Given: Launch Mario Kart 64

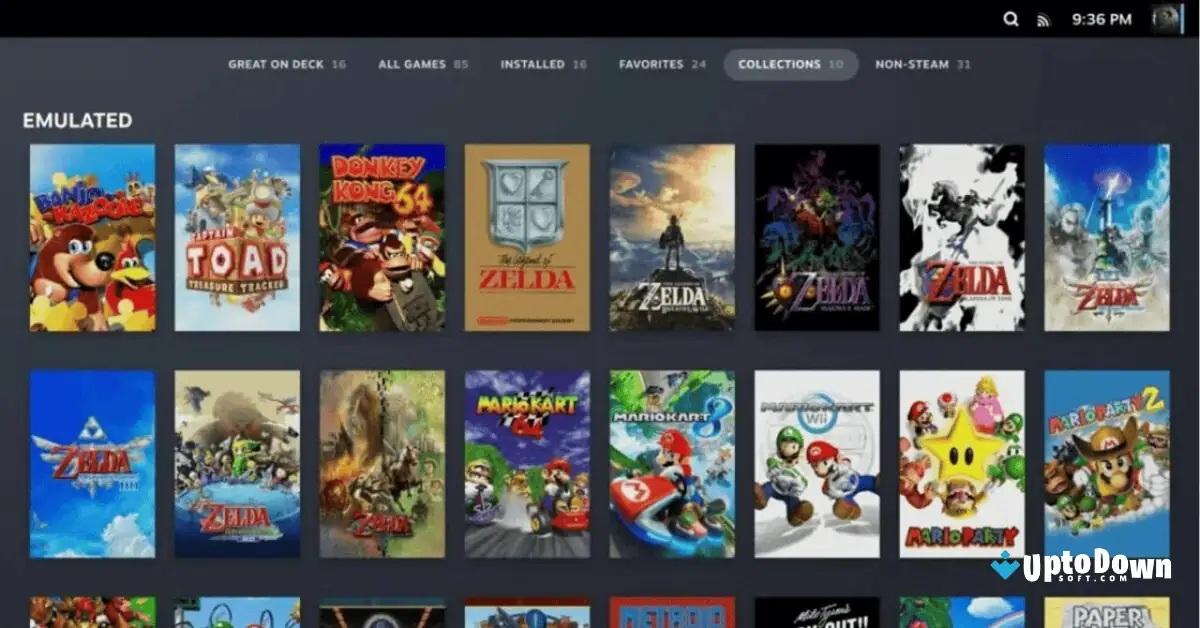Looking at the screenshot, I should (527, 463).
